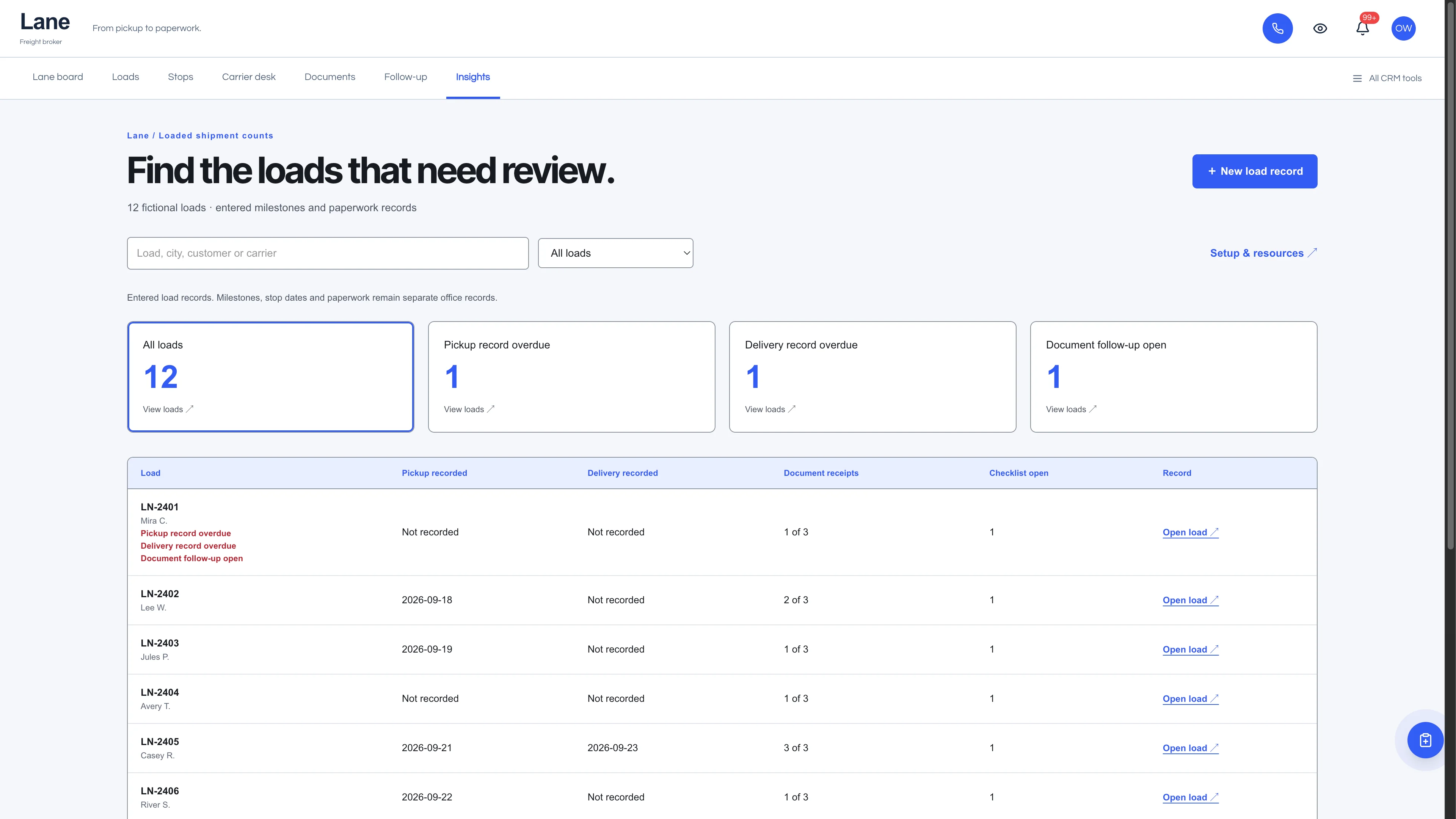
Task: Click the Delivery recorded column header
Action: (622, 473)
